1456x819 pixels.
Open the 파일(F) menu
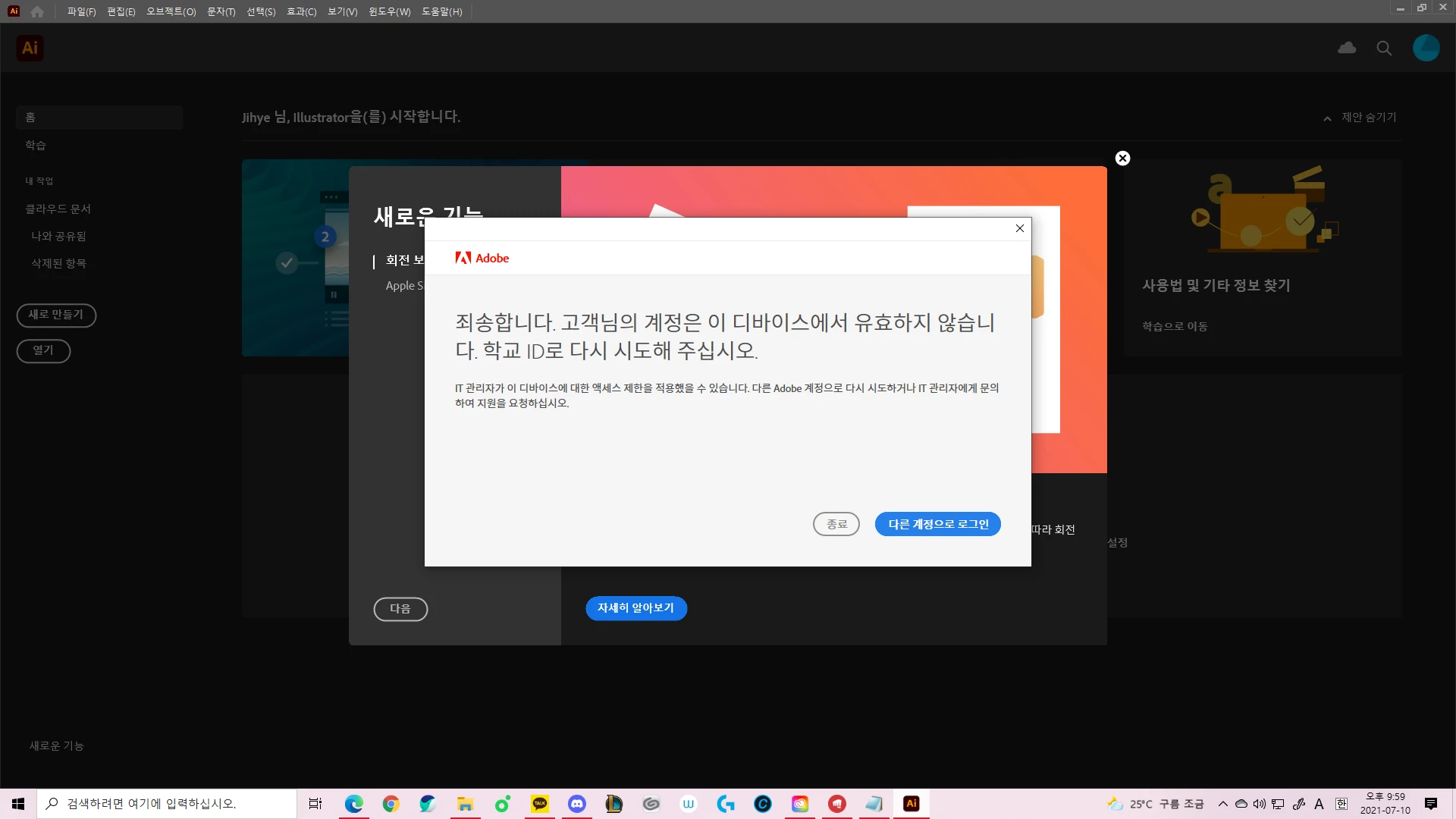[x=81, y=11]
